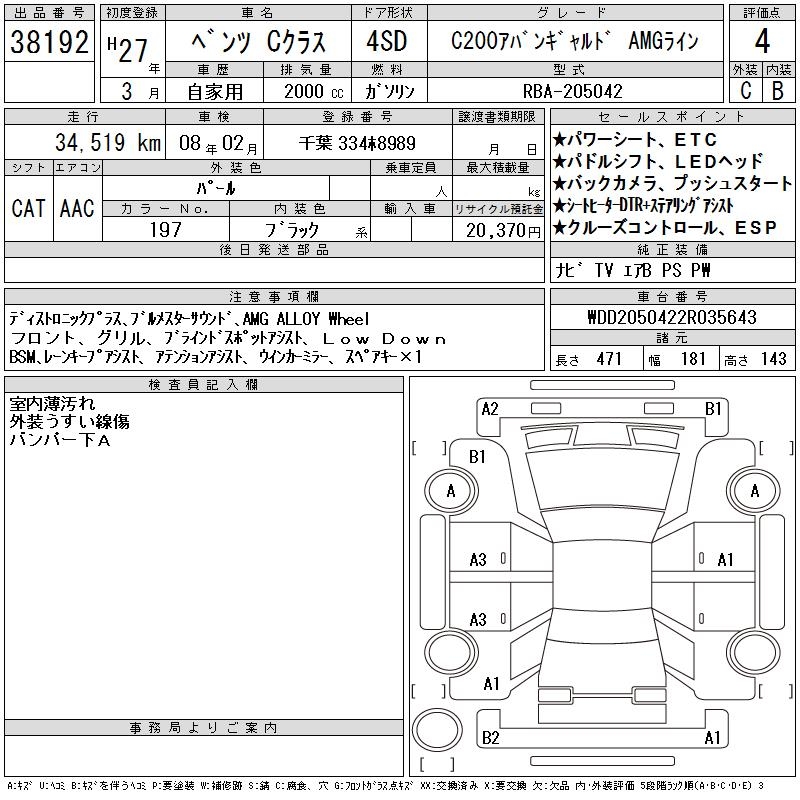The width and height of the screenshot is (800, 800).
Task: Select the grade C200アバンギャルド AMGライン
Action: point(574,41)
